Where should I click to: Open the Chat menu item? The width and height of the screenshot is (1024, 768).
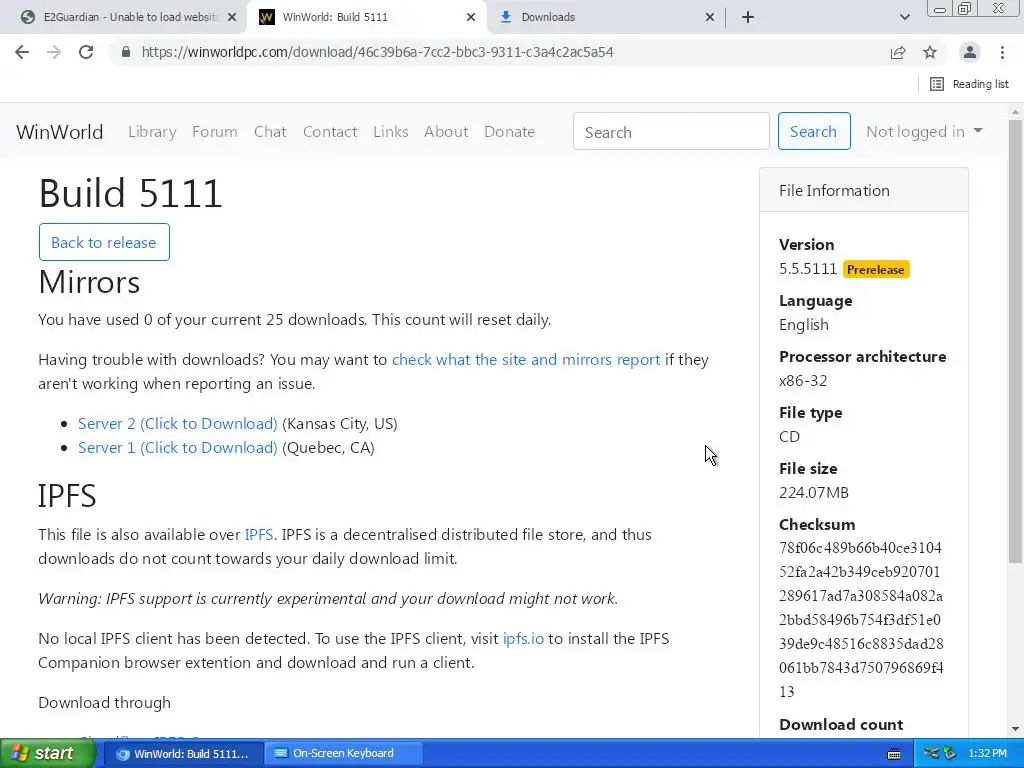click(270, 132)
